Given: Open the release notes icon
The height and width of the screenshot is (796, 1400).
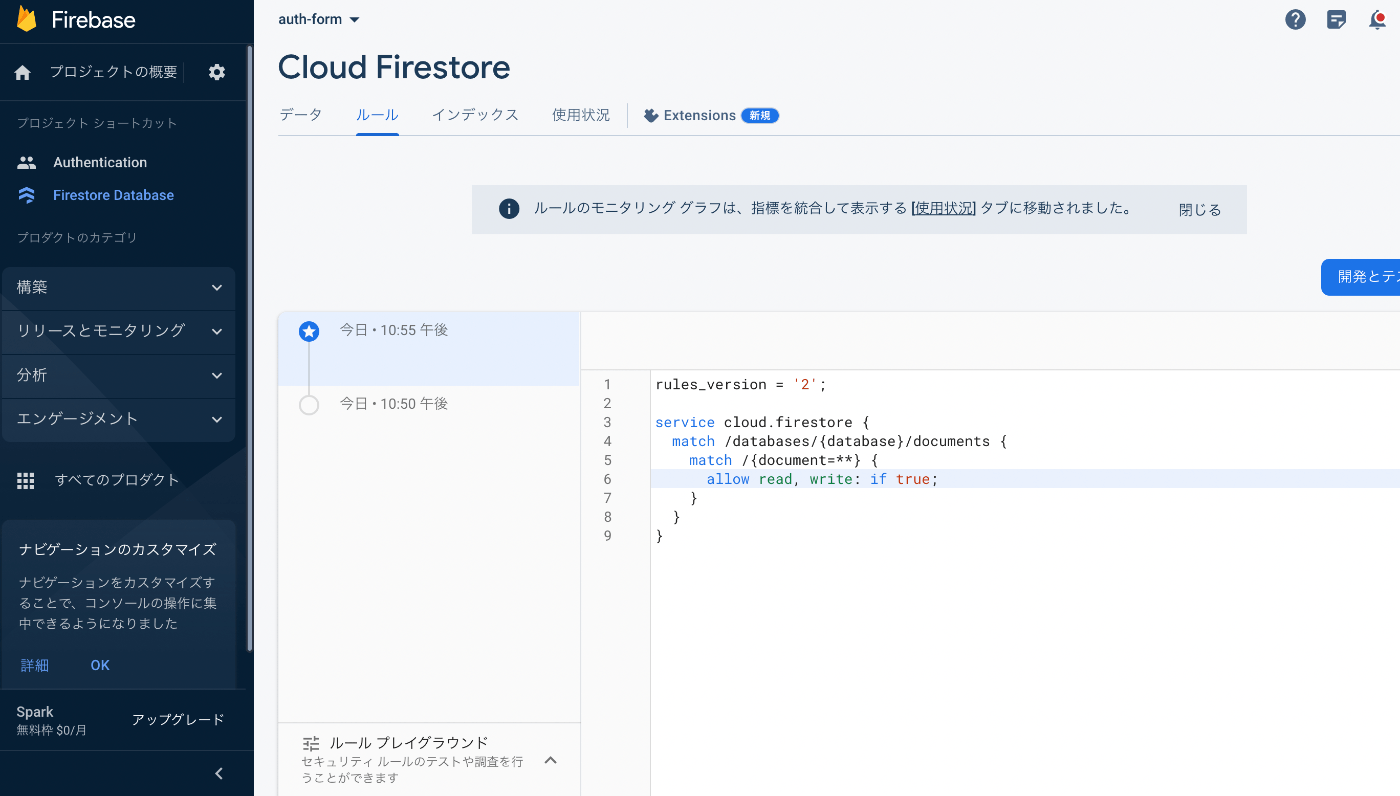Looking at the screenshot, I should coord(1336,19).
